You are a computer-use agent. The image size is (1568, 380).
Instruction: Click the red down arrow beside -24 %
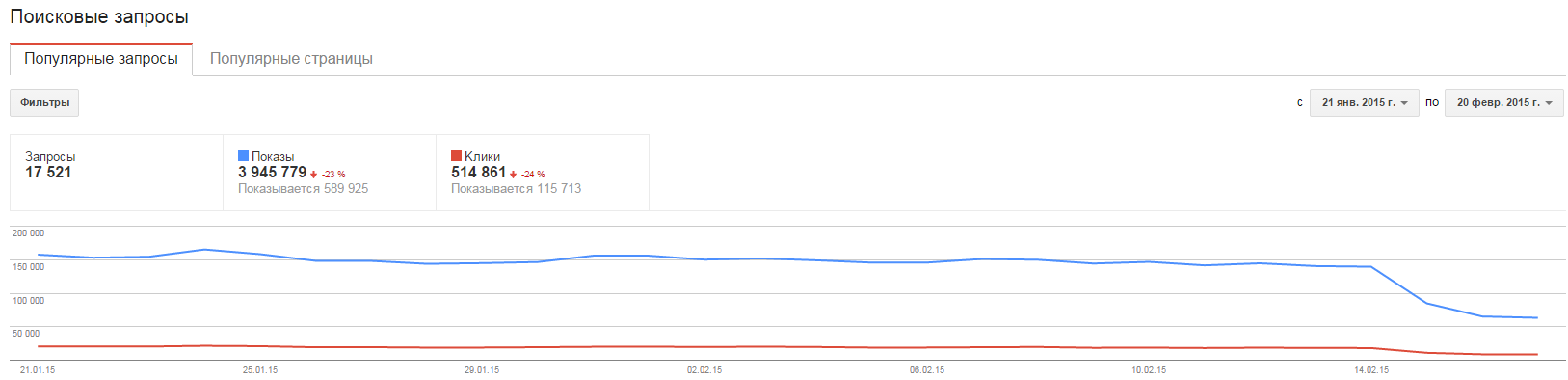pos(514,175)
